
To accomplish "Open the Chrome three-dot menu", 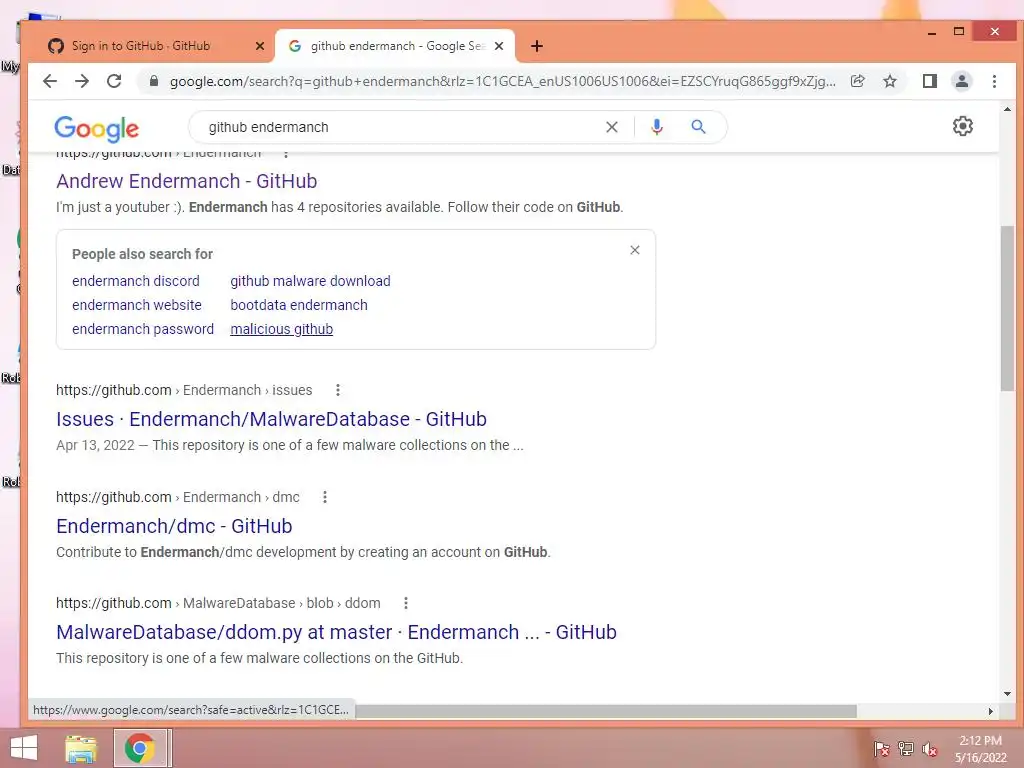I will 994,81.
